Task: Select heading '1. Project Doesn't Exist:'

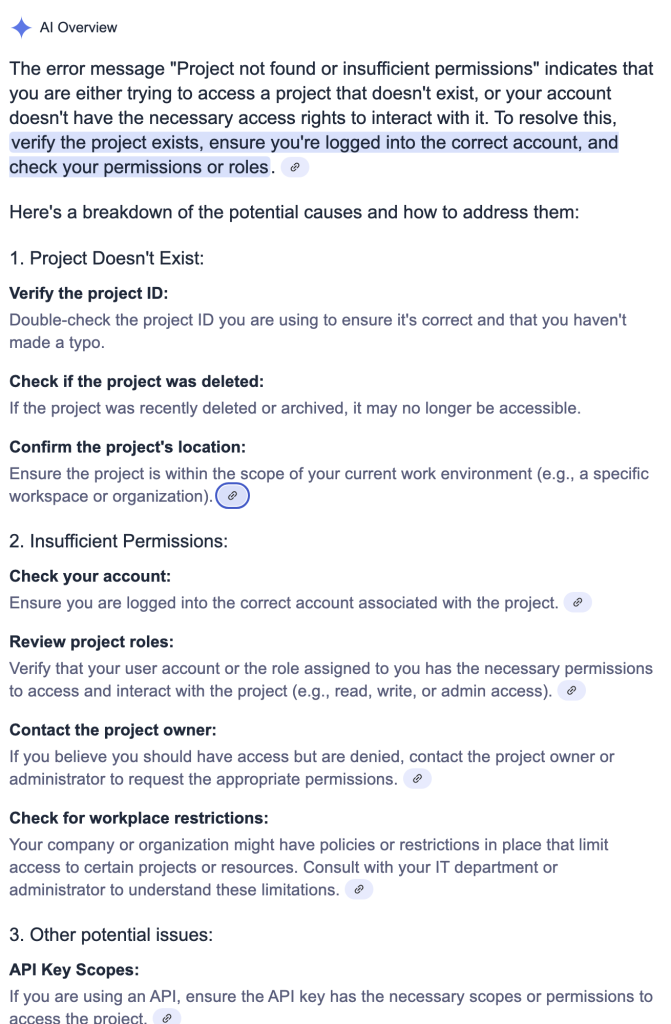Action: [106, 258]
